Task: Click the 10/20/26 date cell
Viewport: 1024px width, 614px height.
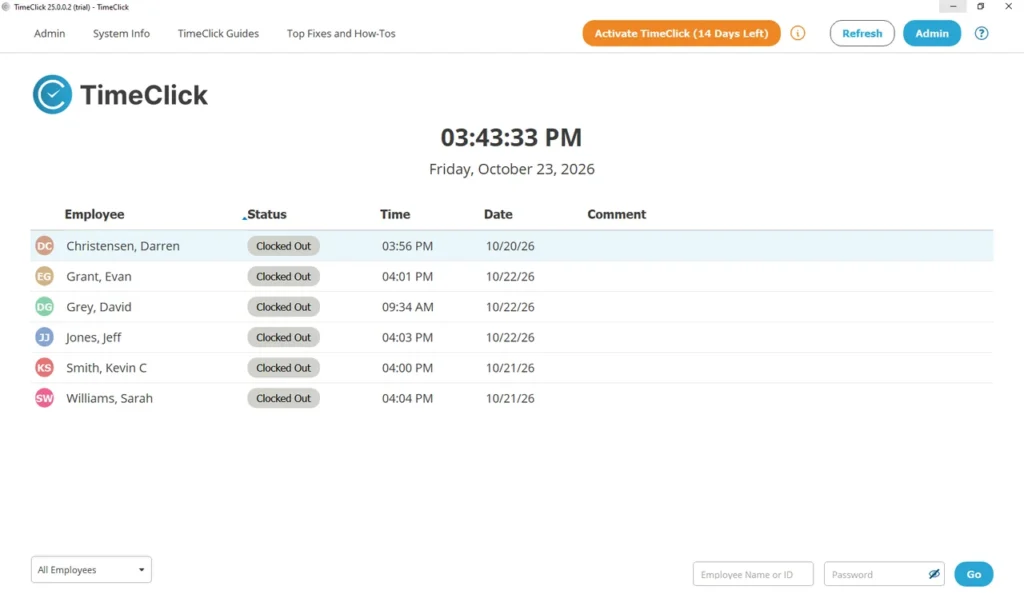Action: coord(510,246)
